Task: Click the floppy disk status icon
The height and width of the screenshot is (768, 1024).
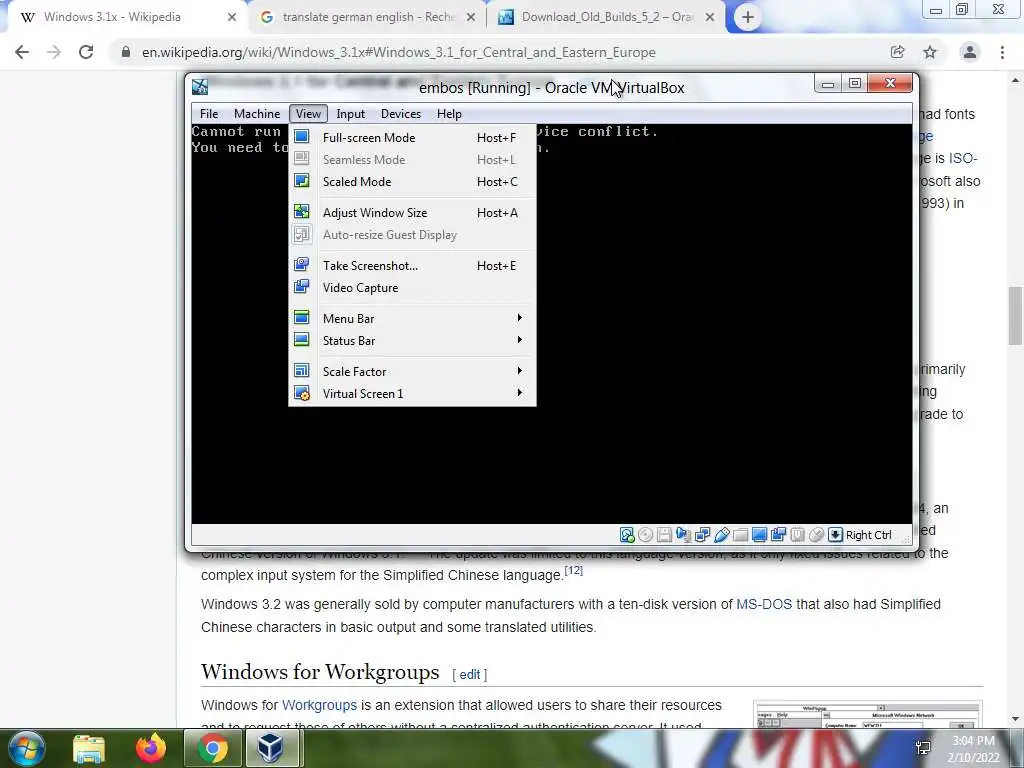Action: [664, 535]
